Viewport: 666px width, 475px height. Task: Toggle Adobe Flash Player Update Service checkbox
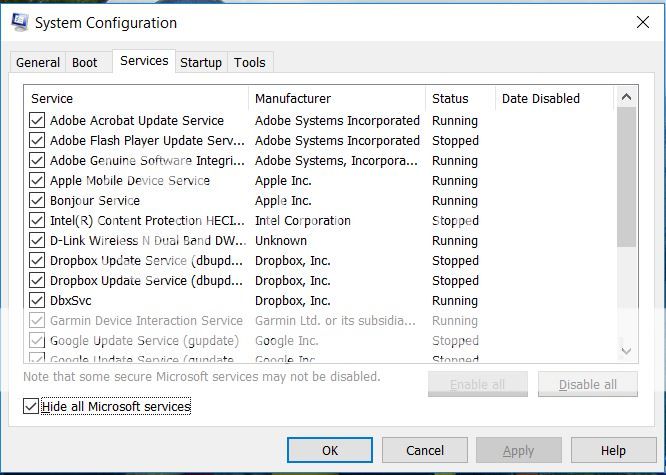37,141
